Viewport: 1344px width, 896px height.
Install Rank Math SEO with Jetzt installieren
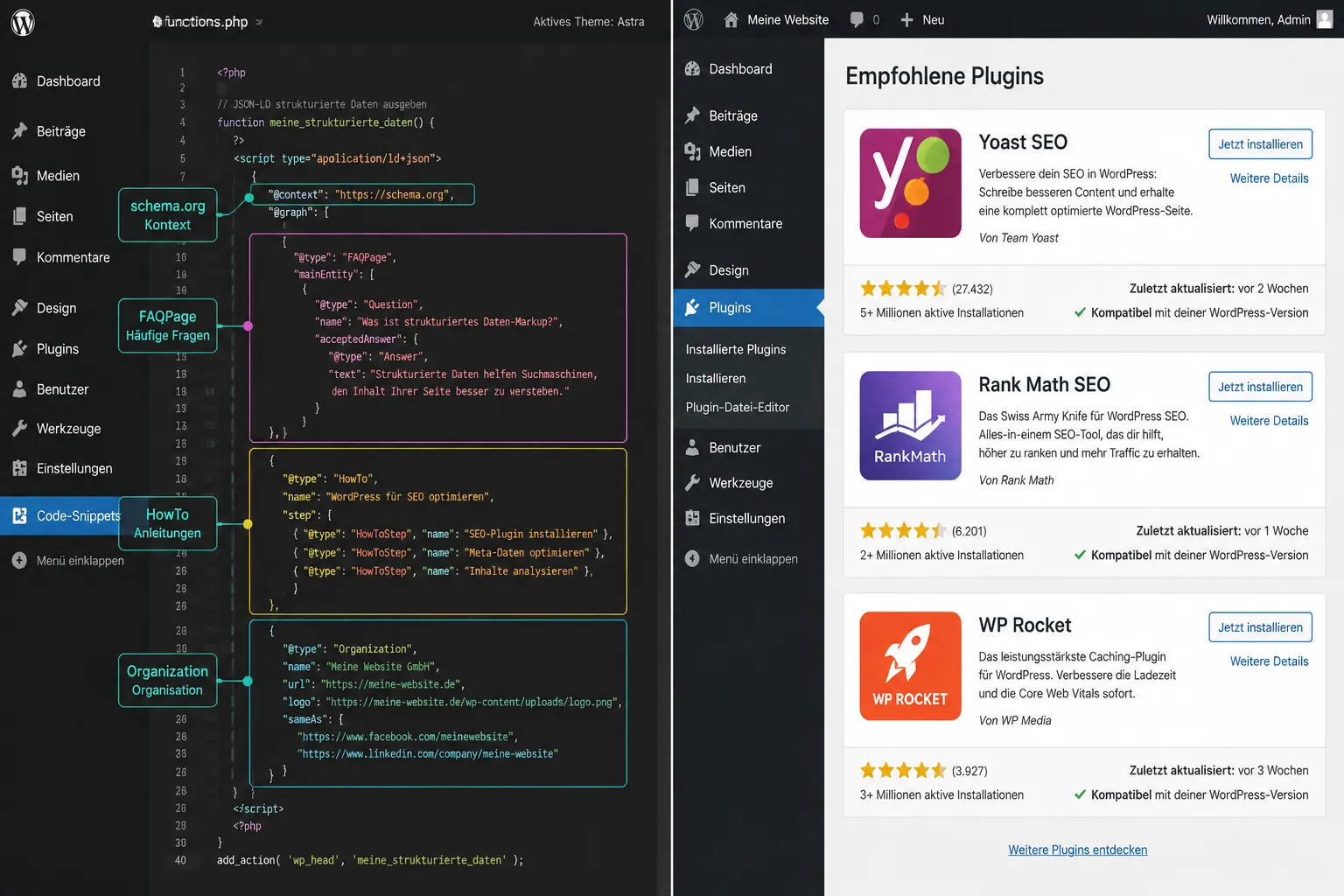[x=1260, y=387]
